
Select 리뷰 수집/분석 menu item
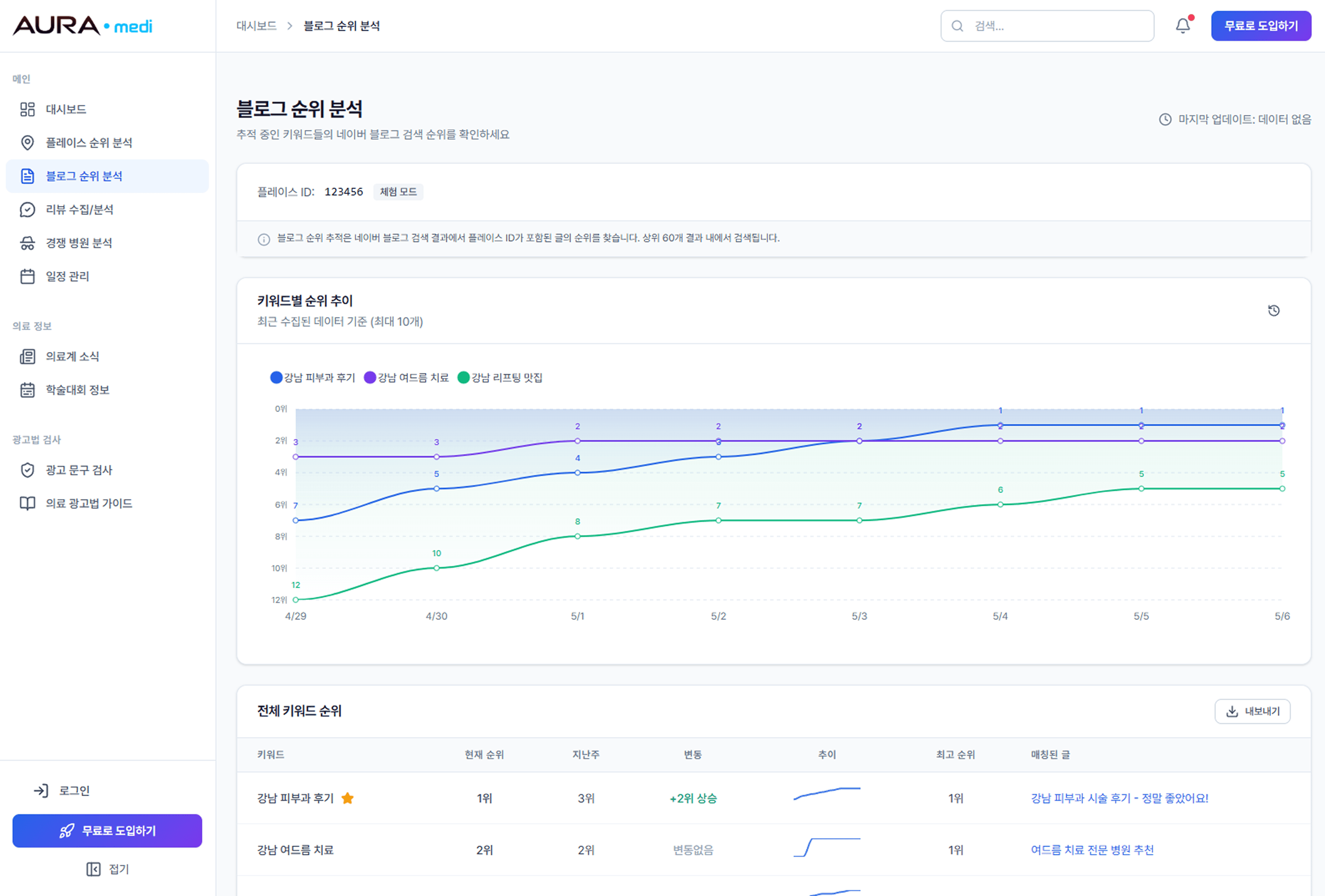tap(107, 210)
